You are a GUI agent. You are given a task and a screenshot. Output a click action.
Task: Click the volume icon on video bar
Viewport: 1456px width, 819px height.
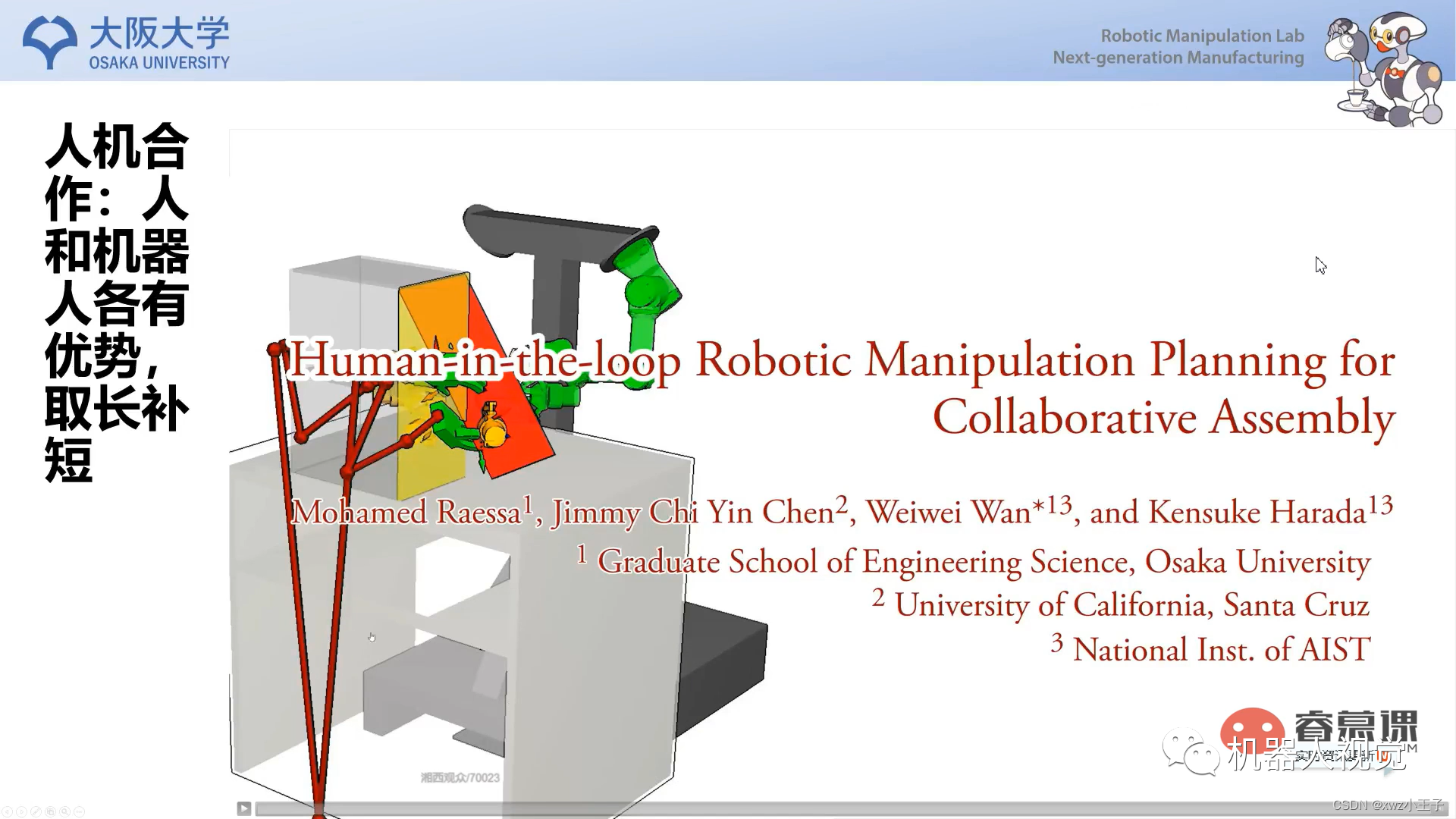pos(1441,808)
